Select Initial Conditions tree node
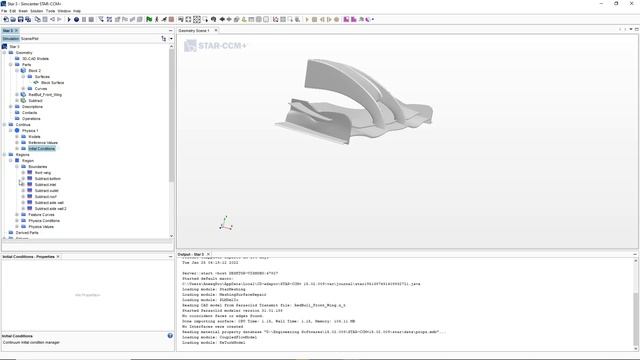Screen dimensions: 640x360 [41, 149]
